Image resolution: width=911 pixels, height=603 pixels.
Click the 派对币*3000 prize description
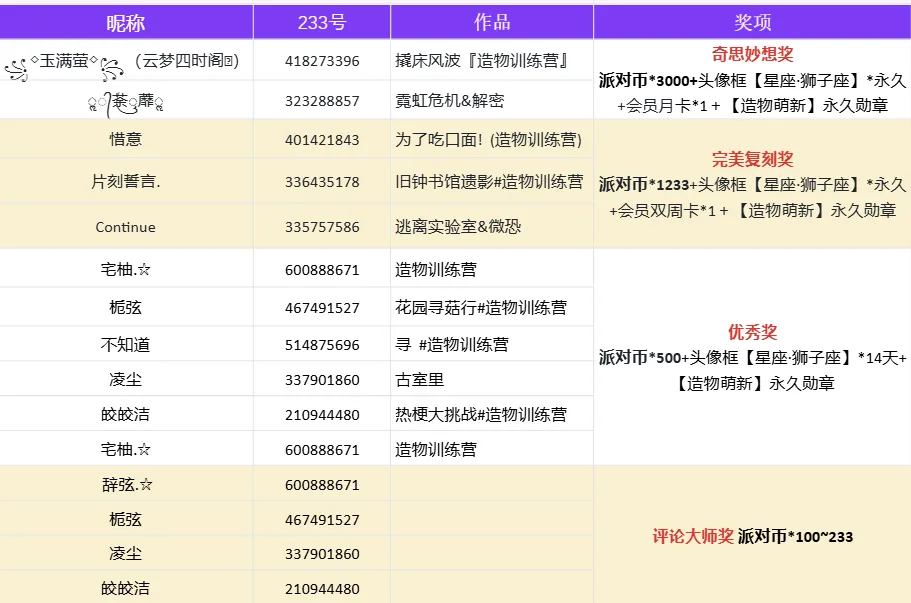(x=752, y=93)
